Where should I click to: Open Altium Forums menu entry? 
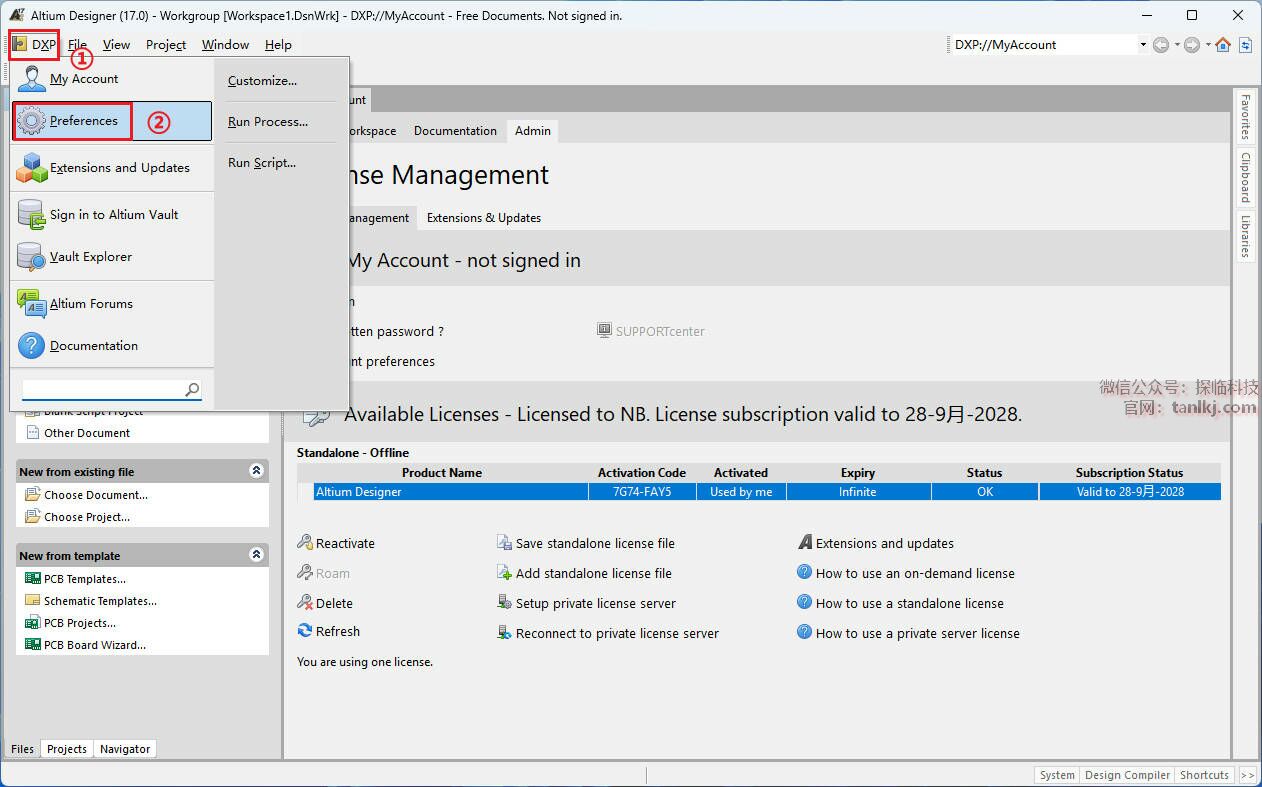point(112,304)
